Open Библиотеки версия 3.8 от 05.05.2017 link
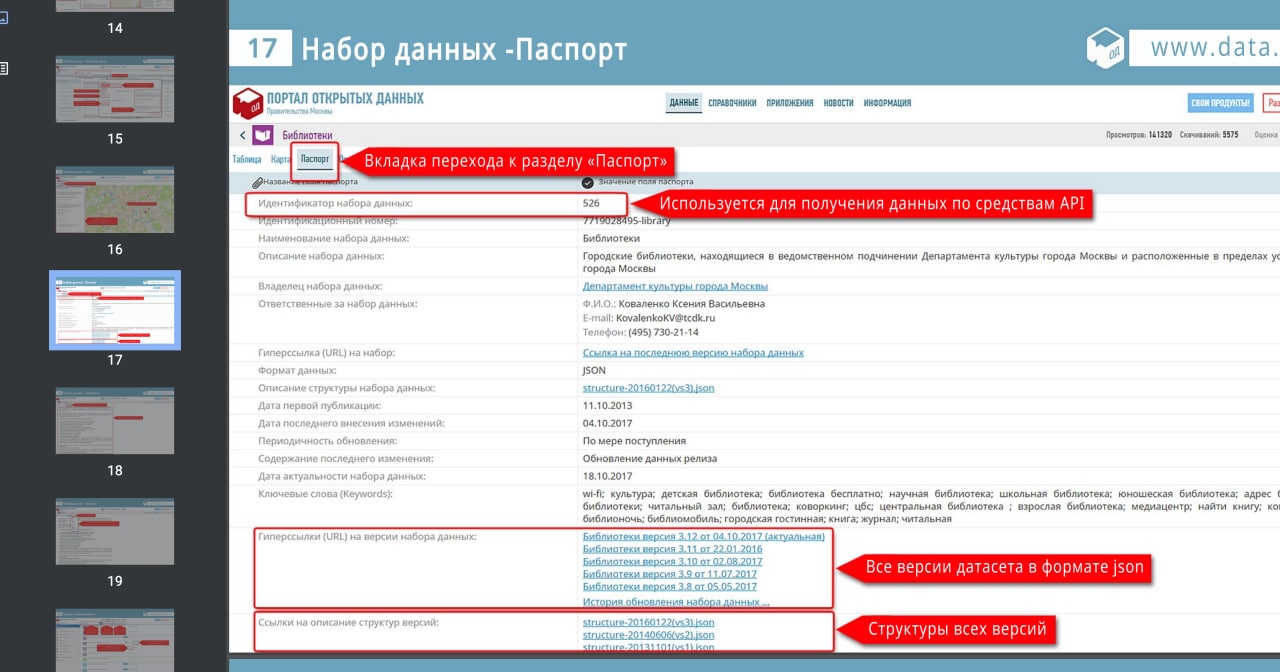Screen dimensions: 1280x672 [670, 587]
